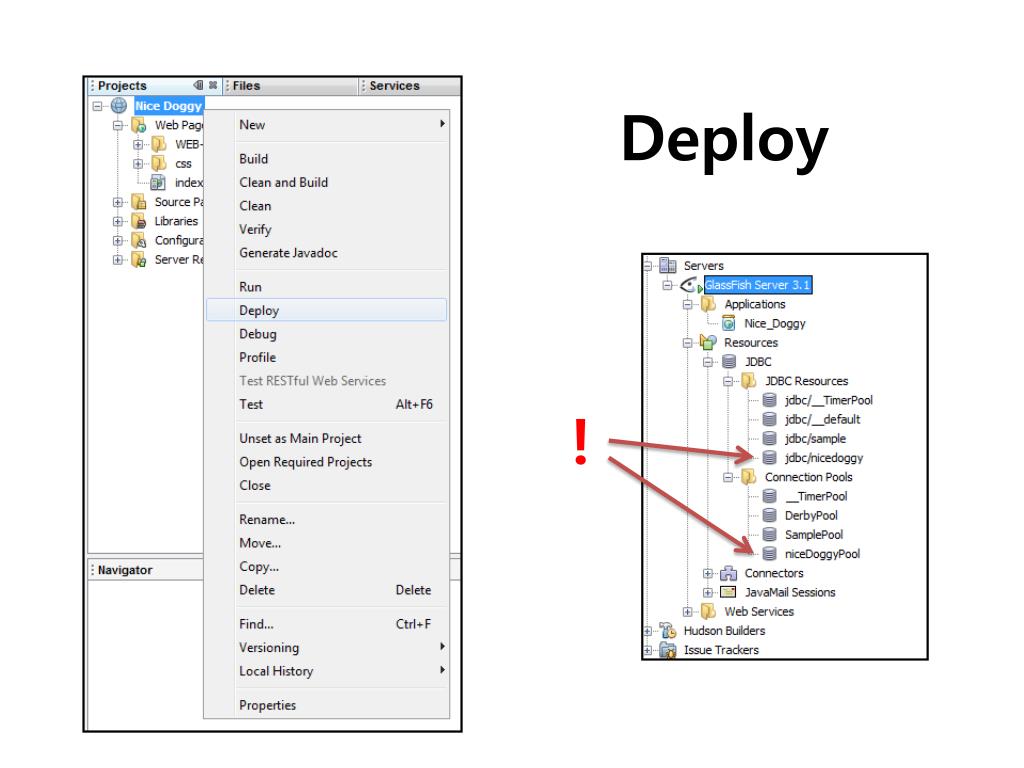Click the niceDoggyPool database icon

769,554
